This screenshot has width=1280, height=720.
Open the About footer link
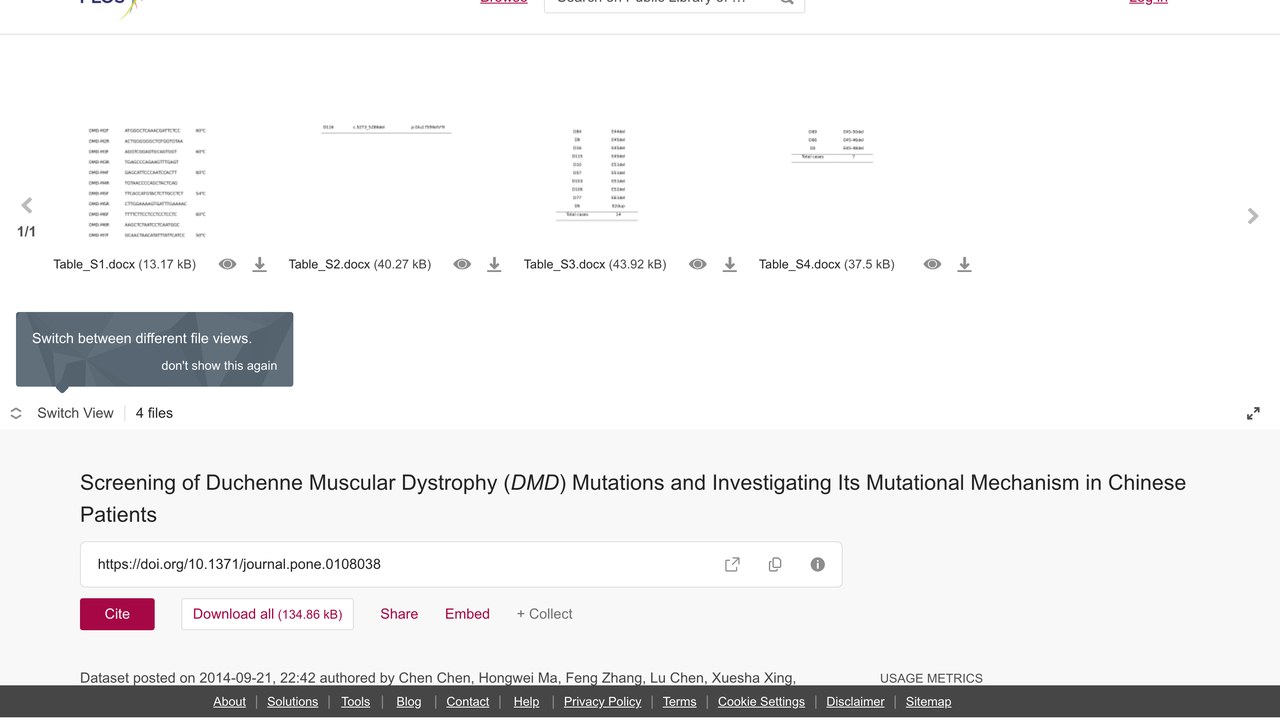(x=229, y=702)
